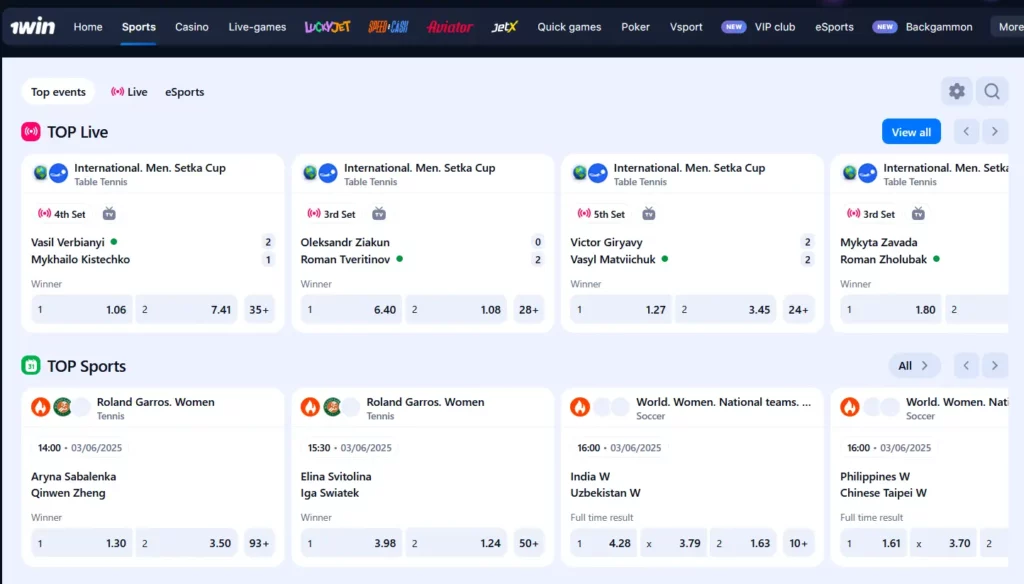Open sports settings gear icon
This screenshot has width=1024, height=584.
pyautogui.click(x=957, y=91)
